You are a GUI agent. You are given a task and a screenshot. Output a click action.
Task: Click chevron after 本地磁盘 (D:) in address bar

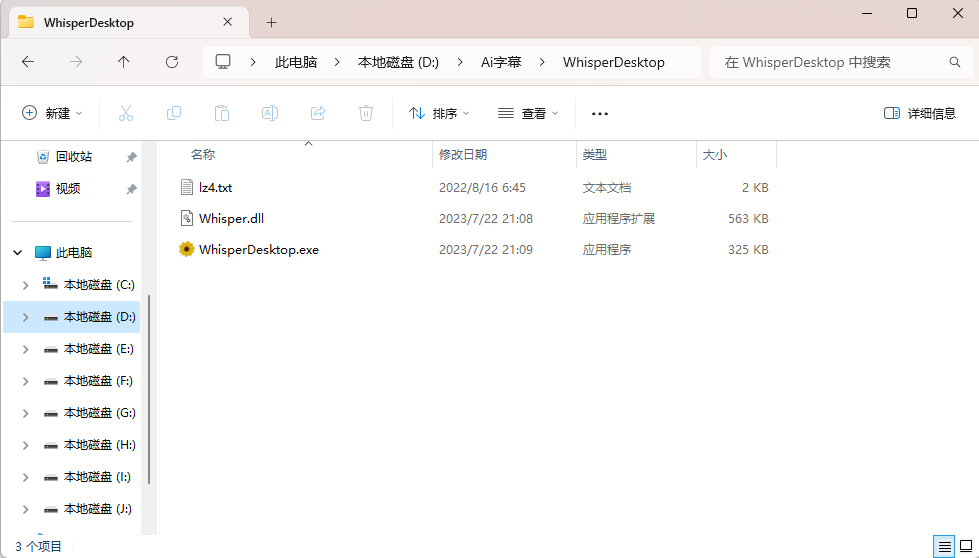click(x=460, y=62)
